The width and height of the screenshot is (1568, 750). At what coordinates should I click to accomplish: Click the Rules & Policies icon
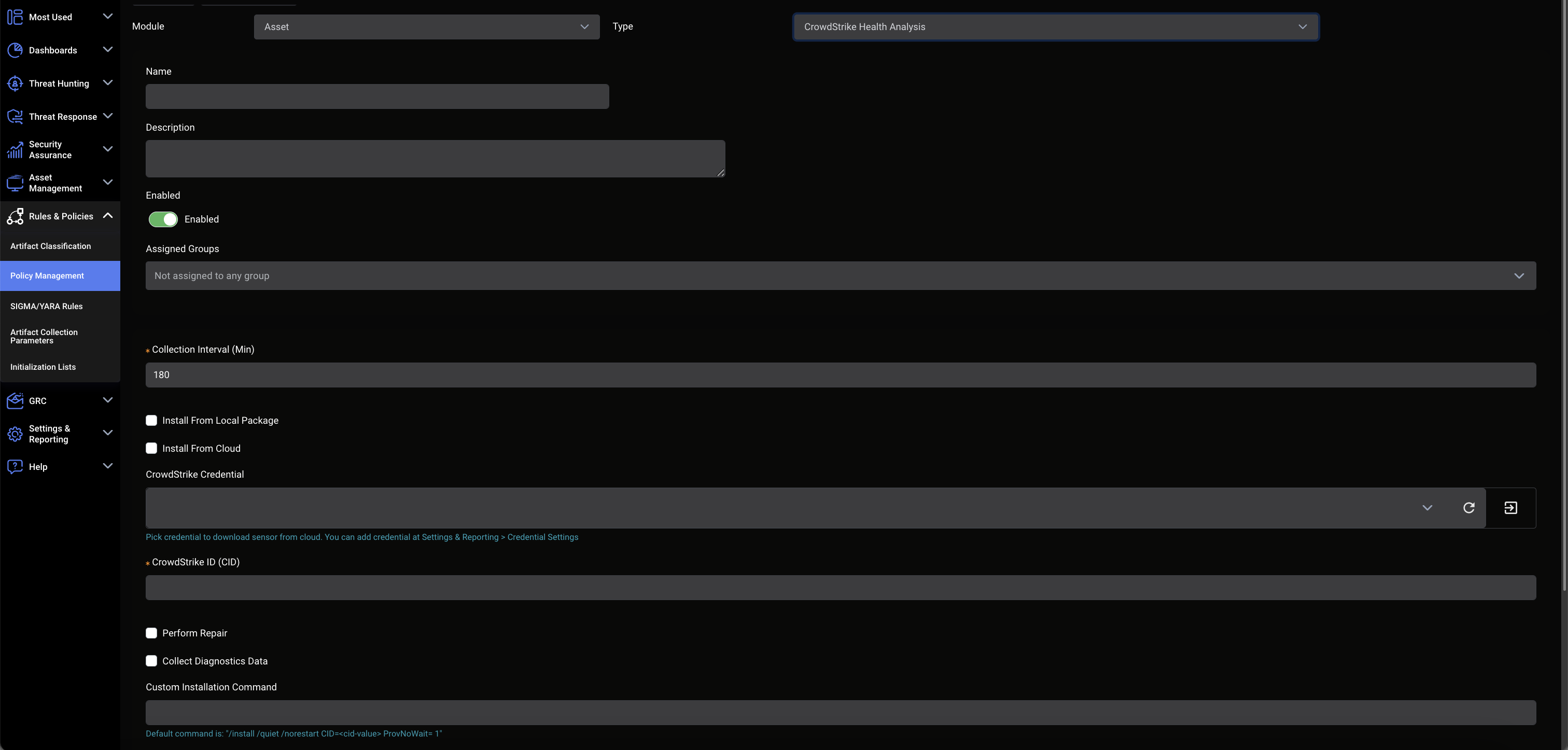[15, 216]
